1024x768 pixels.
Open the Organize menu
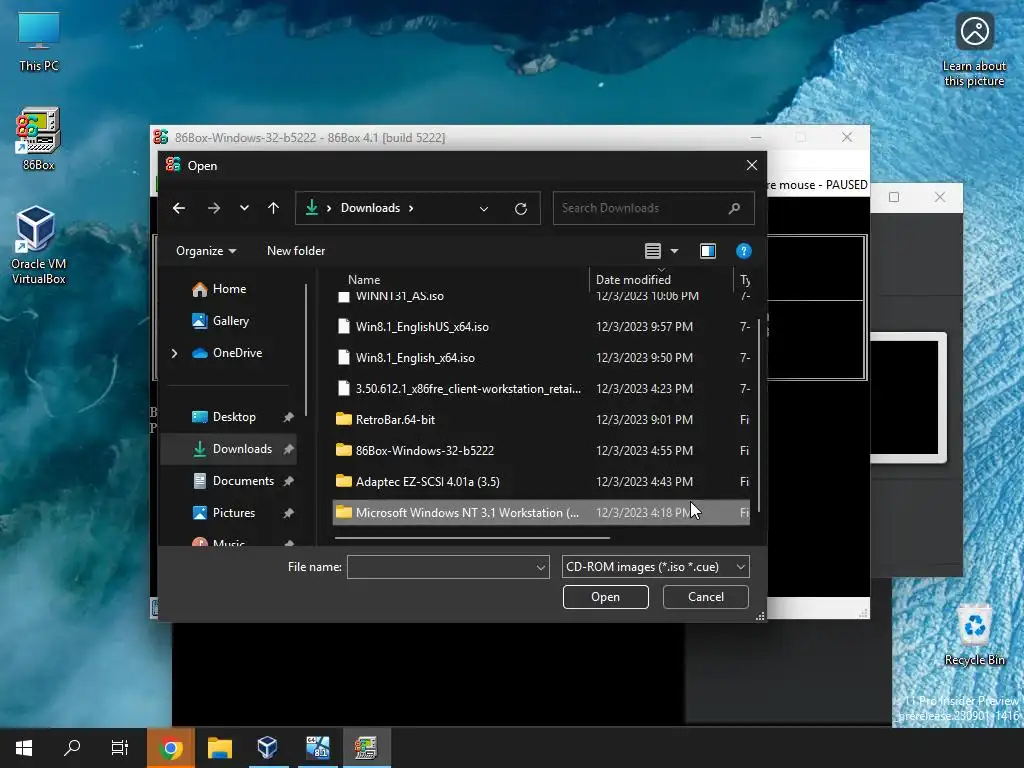coord(206,251)
